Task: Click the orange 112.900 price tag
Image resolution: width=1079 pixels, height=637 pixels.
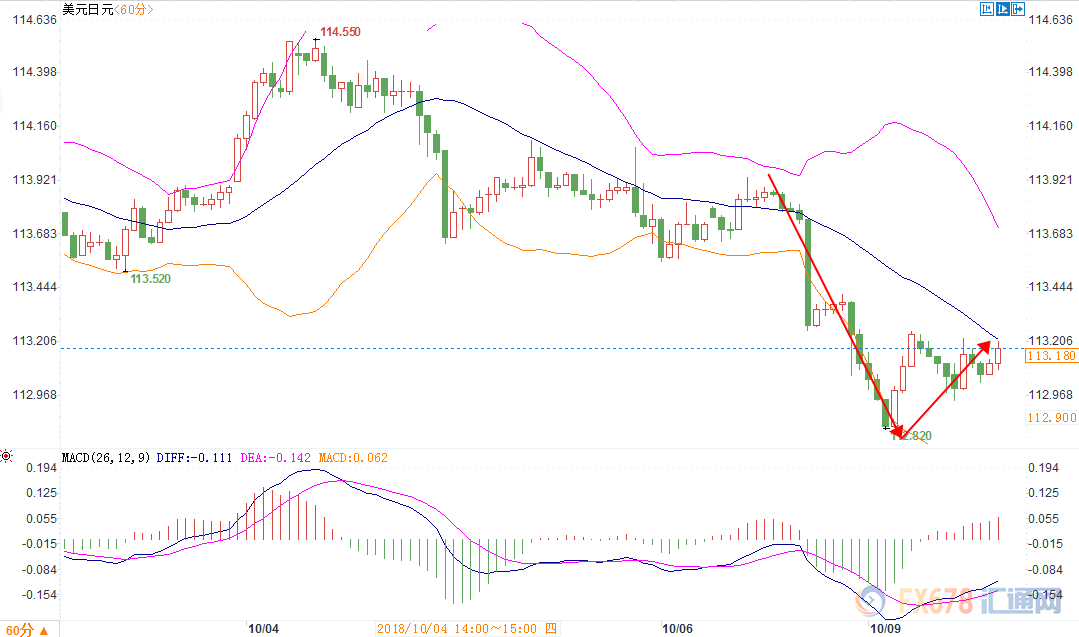Action: pos(1051,418)
